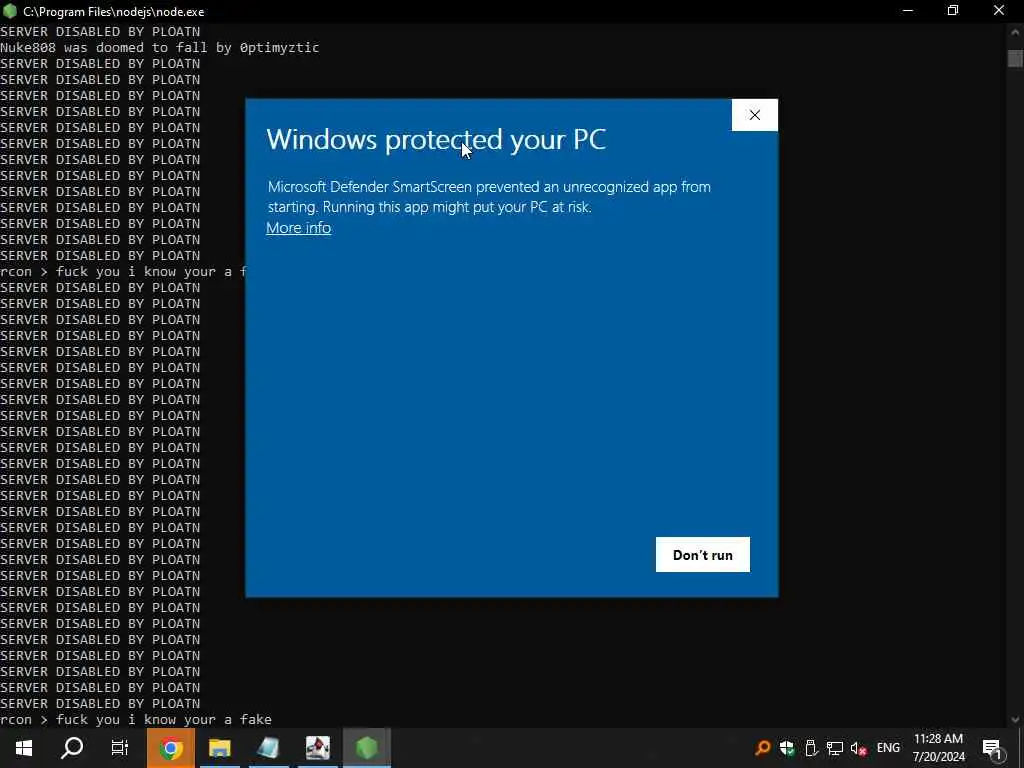Click the 'More info' link in SmartScreen dialog
This screenshot has width=1024, height=768.
click(x=298, y=228)
